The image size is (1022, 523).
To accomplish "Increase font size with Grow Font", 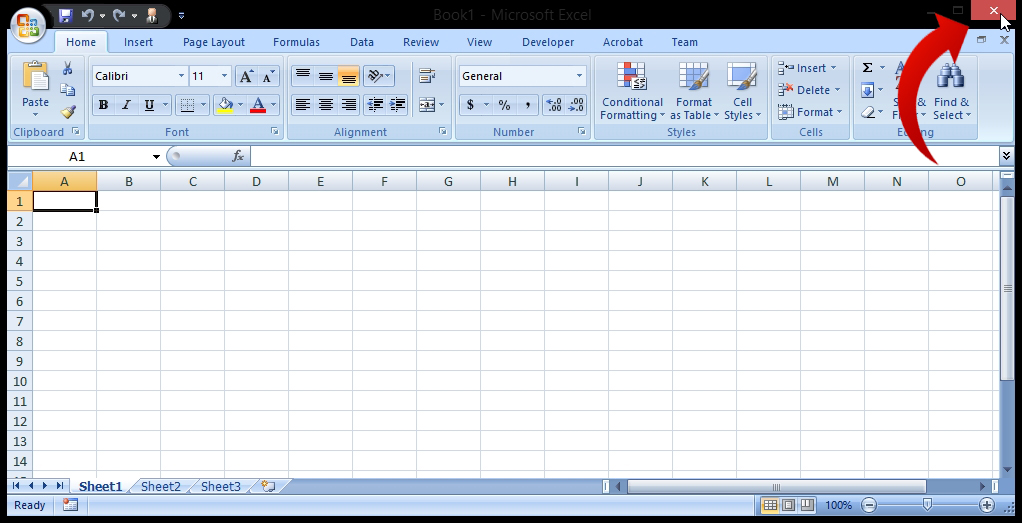I will [246, 76].
